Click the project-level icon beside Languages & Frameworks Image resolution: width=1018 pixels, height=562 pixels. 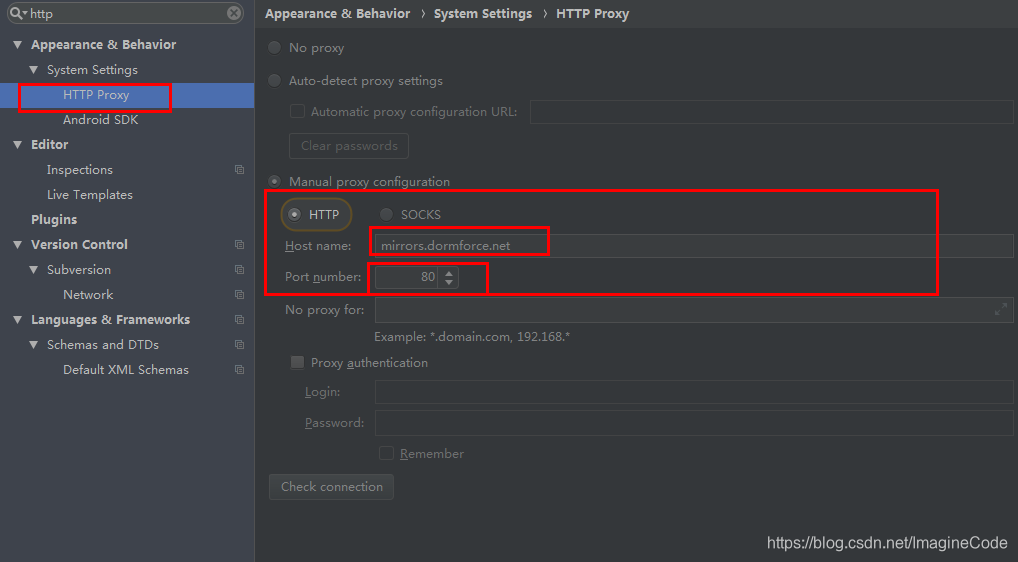click(x=239, y=320)
